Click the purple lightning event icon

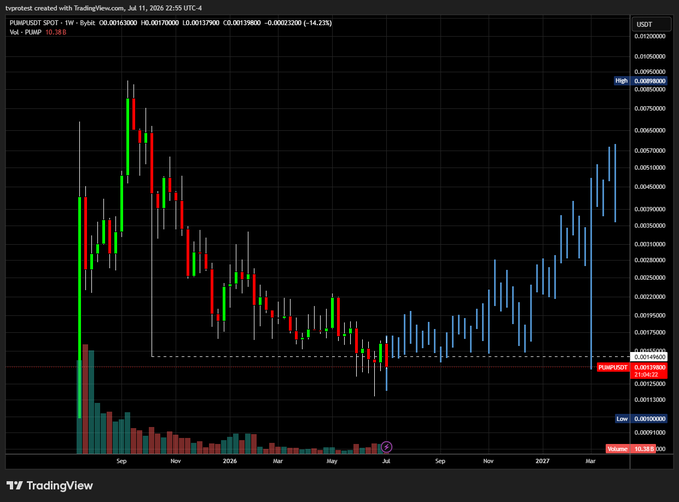coord(386,447)
